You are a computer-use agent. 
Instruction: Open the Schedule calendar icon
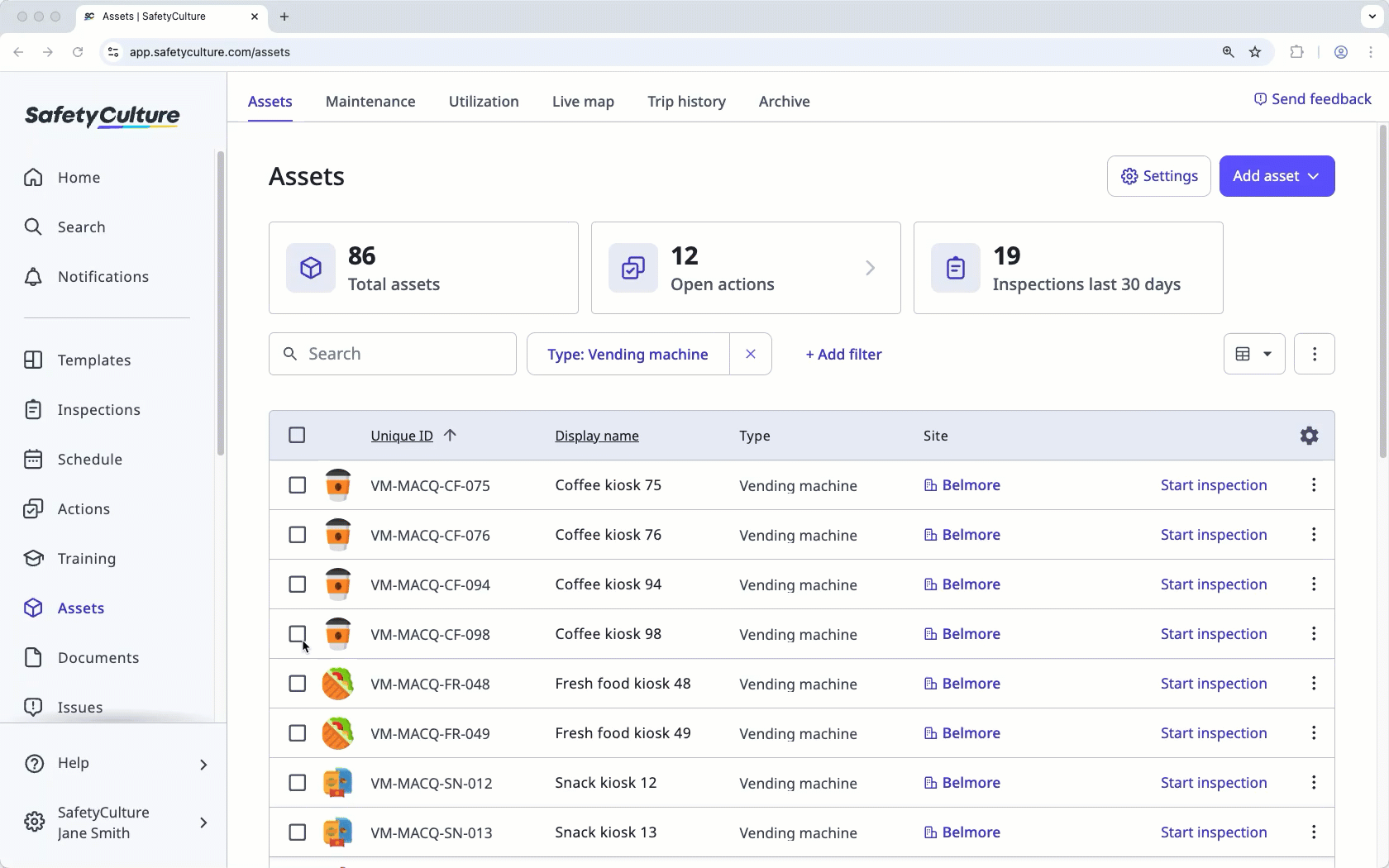[33, 459]
